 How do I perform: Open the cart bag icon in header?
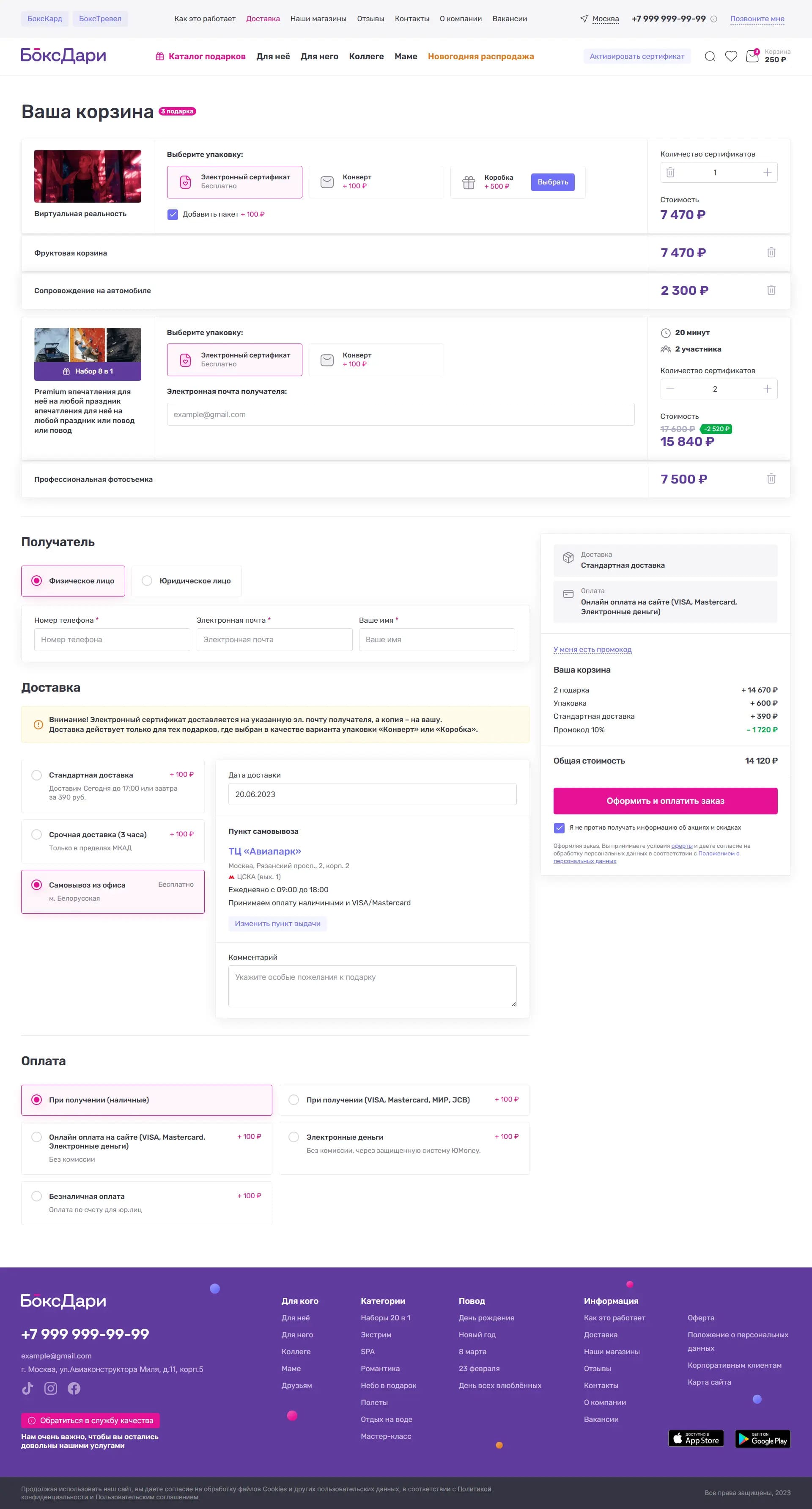[752, 56]
